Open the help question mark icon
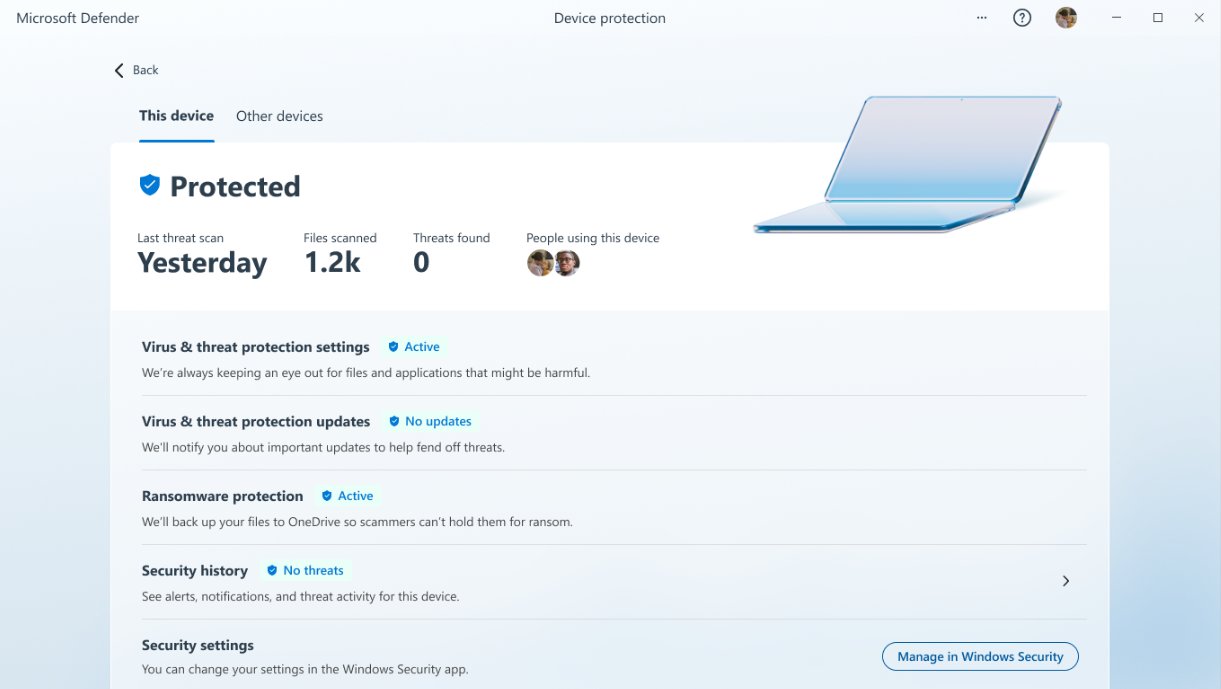 [1022, 18]
